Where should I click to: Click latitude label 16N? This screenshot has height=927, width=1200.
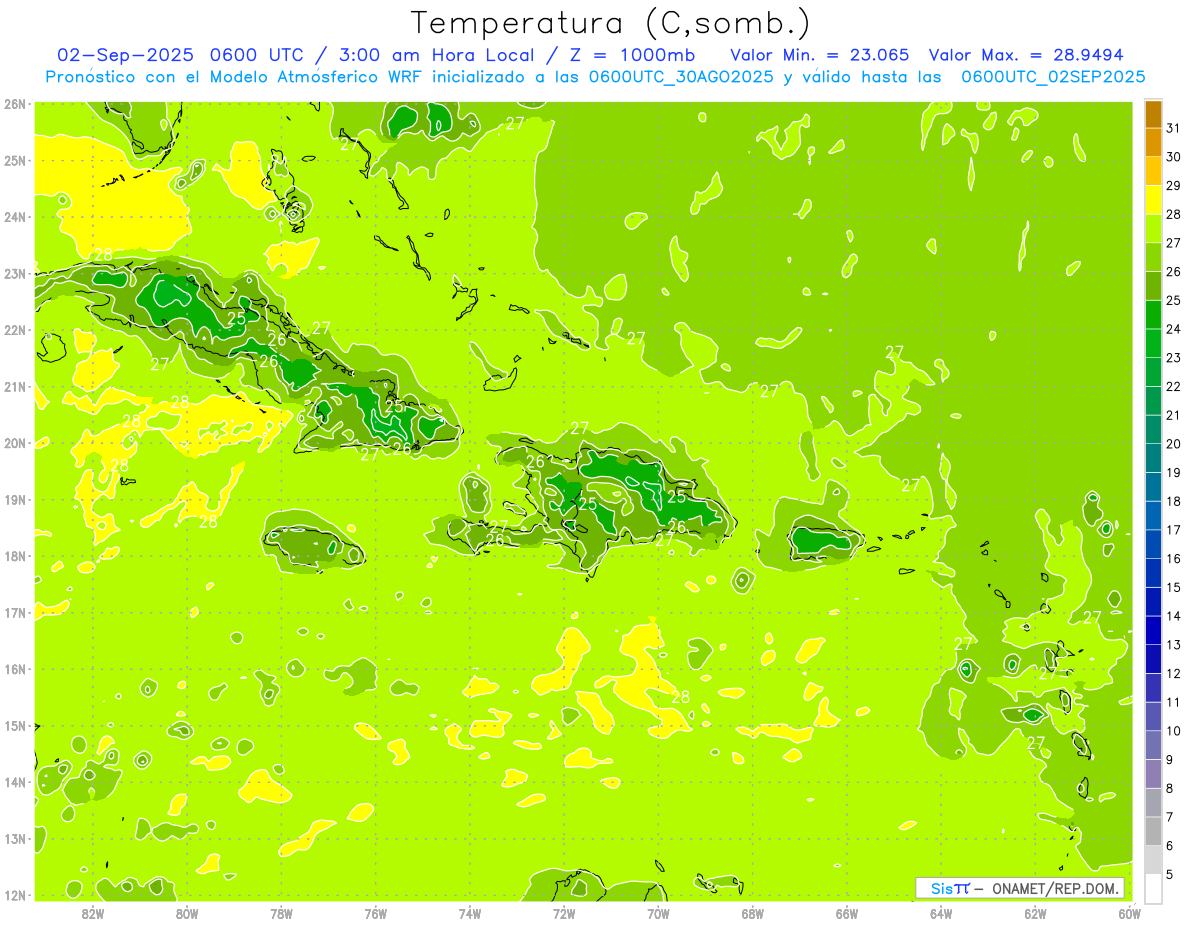[15, 669]
